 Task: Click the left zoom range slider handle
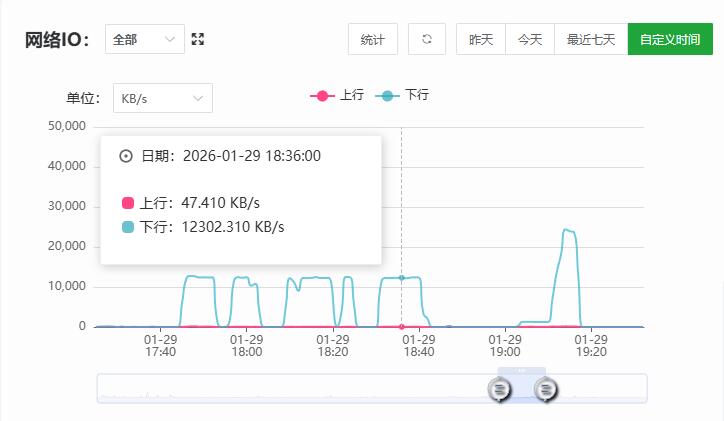[499, 390]
